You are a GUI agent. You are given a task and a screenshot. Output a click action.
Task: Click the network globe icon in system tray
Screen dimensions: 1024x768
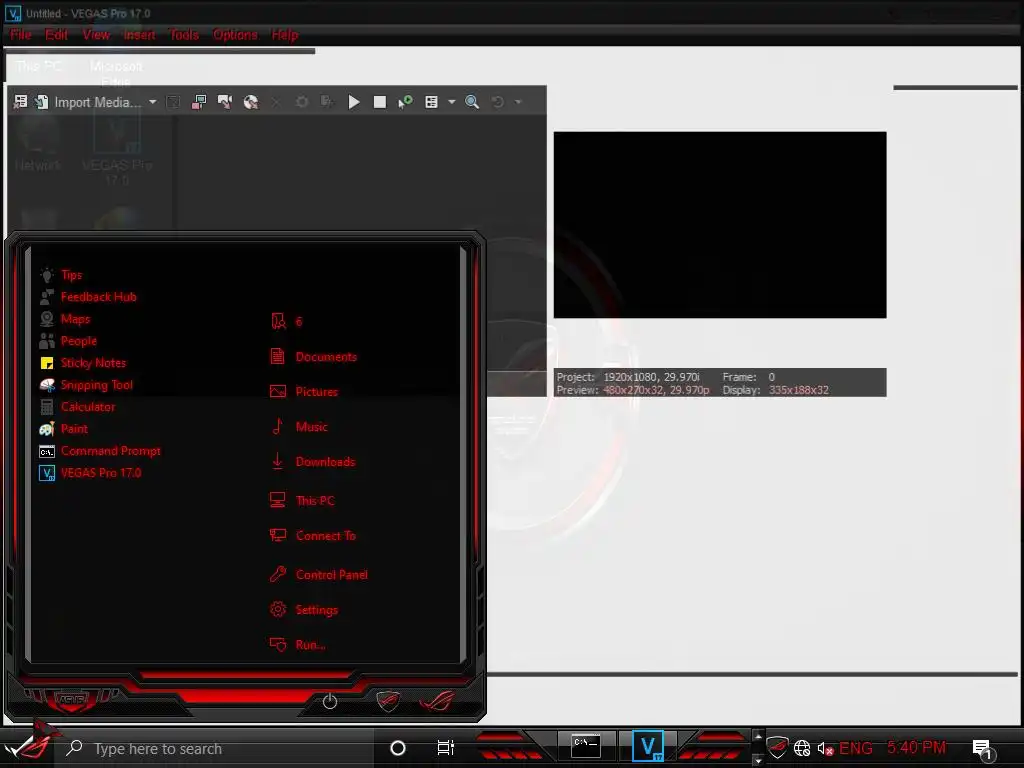coord(802,748)
